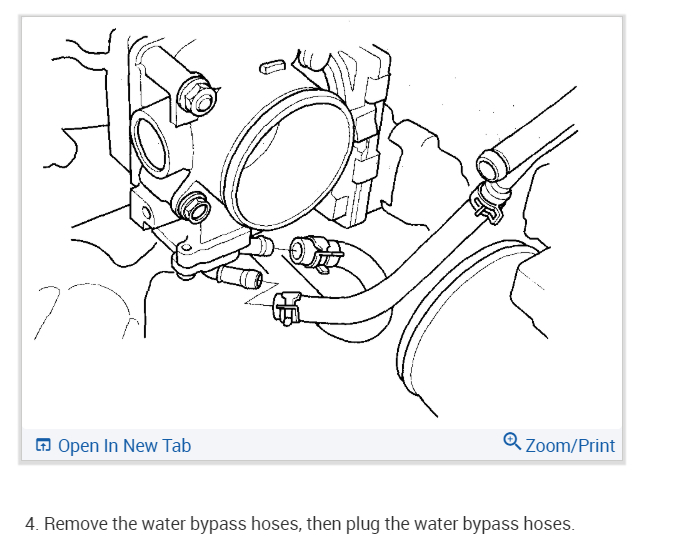Viewport: 683px width, 545px height.
Task: Click the magnifier Zoom/Print icon
Action: (512, 441)
